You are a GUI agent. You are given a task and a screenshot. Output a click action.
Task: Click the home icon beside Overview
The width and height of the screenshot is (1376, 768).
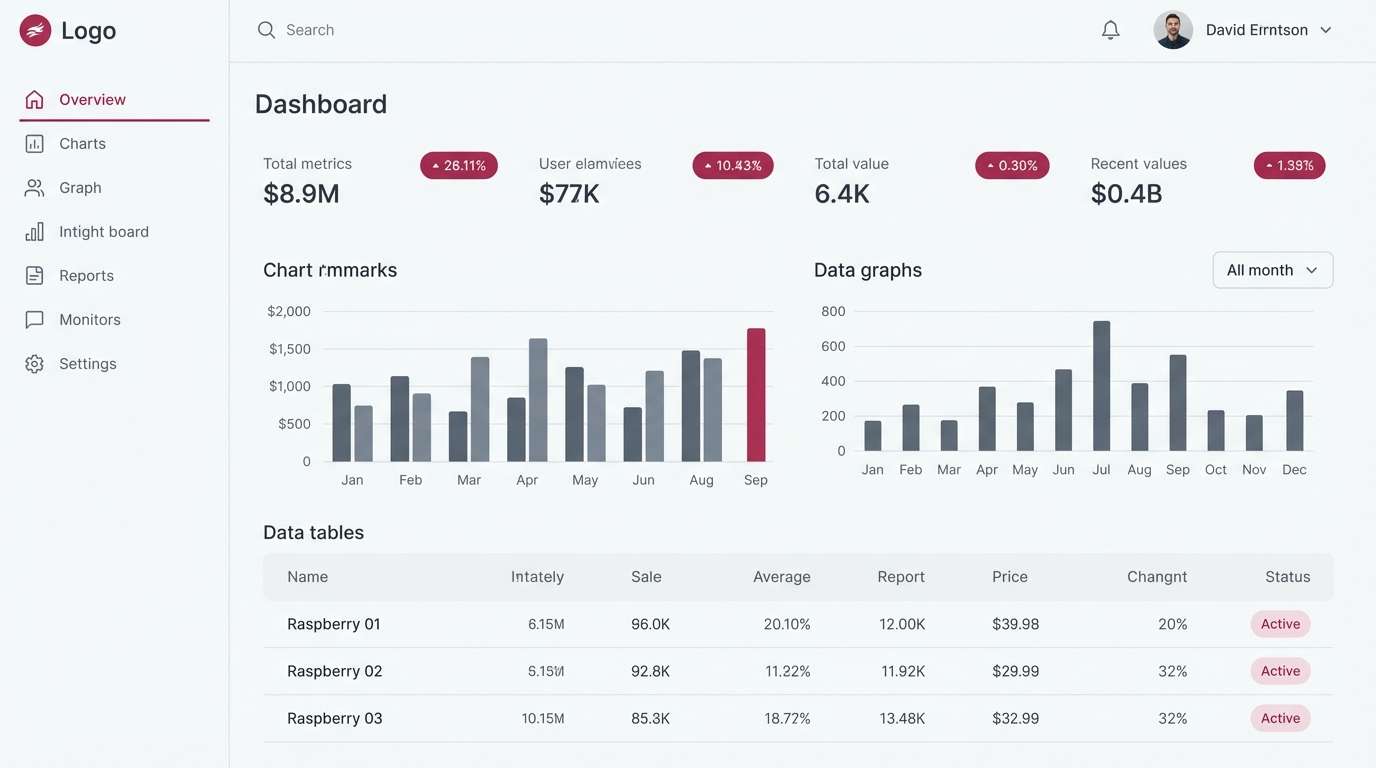34,100
